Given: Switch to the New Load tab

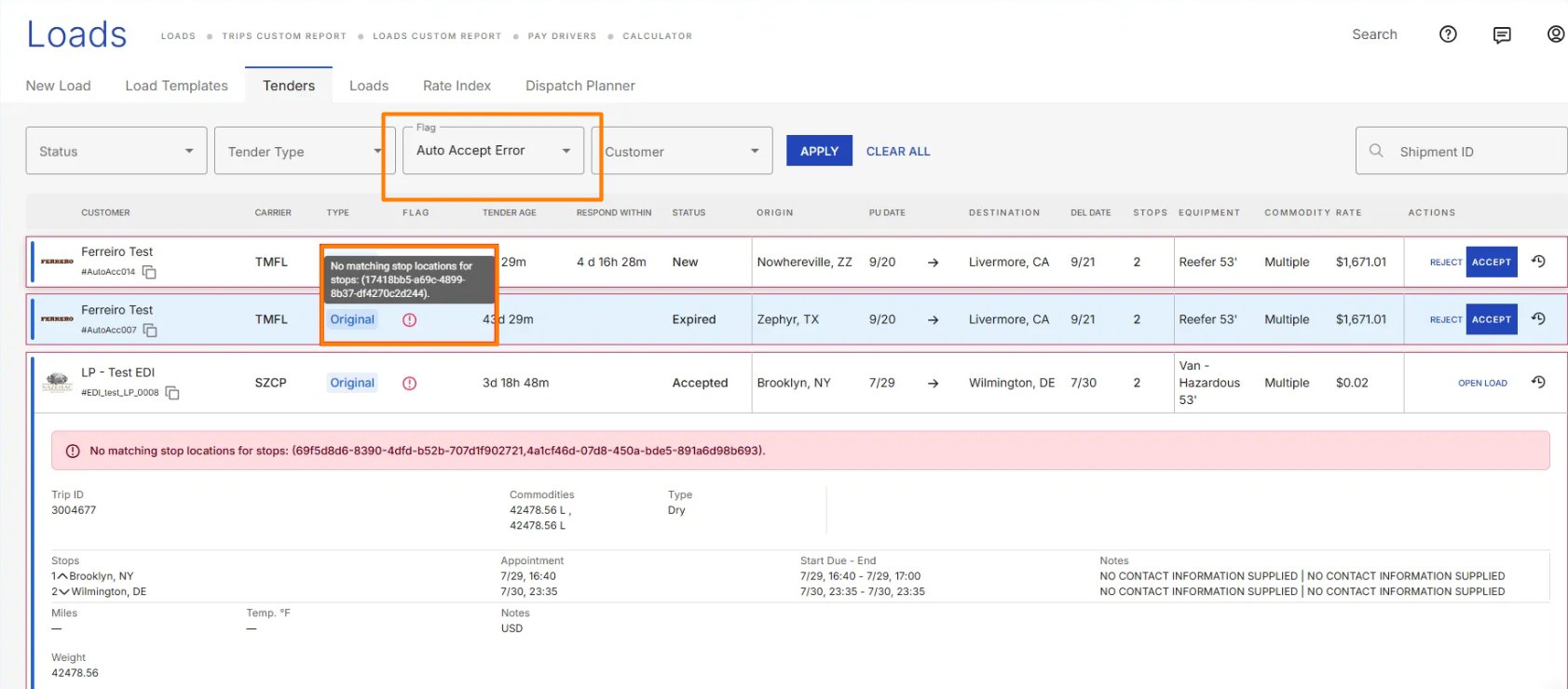Looking at the screenshot, I should click(59, 86).
